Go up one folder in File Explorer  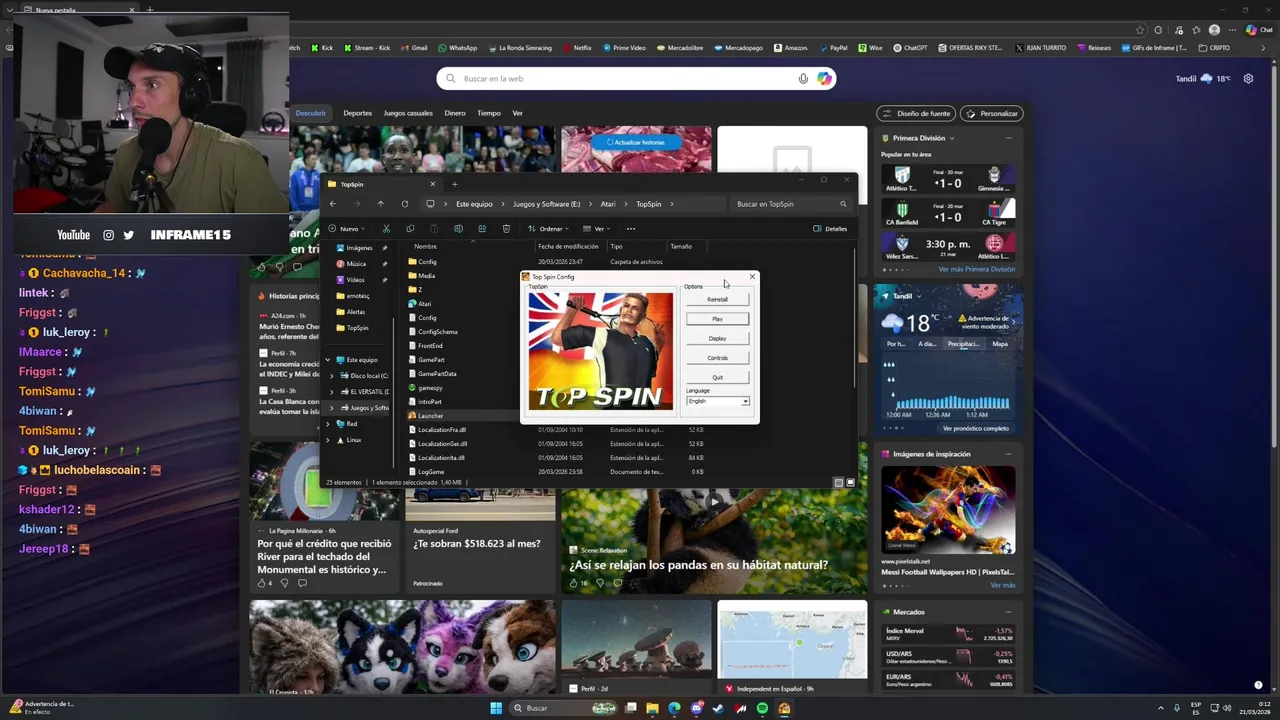coord(380,204)
